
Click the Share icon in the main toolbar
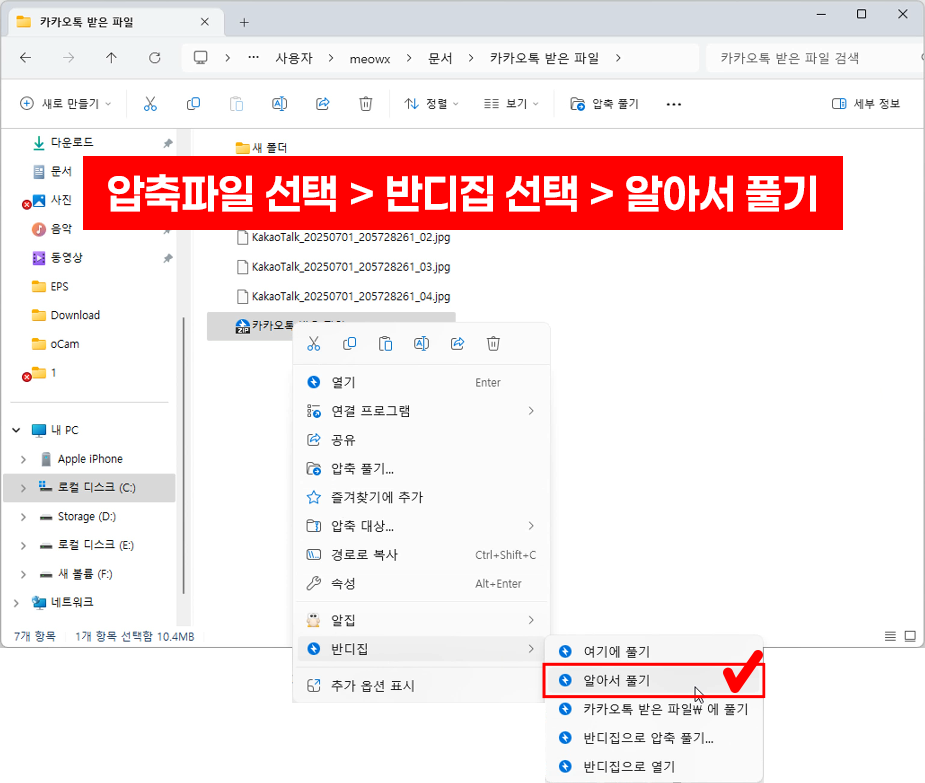(x=323, y=104)
